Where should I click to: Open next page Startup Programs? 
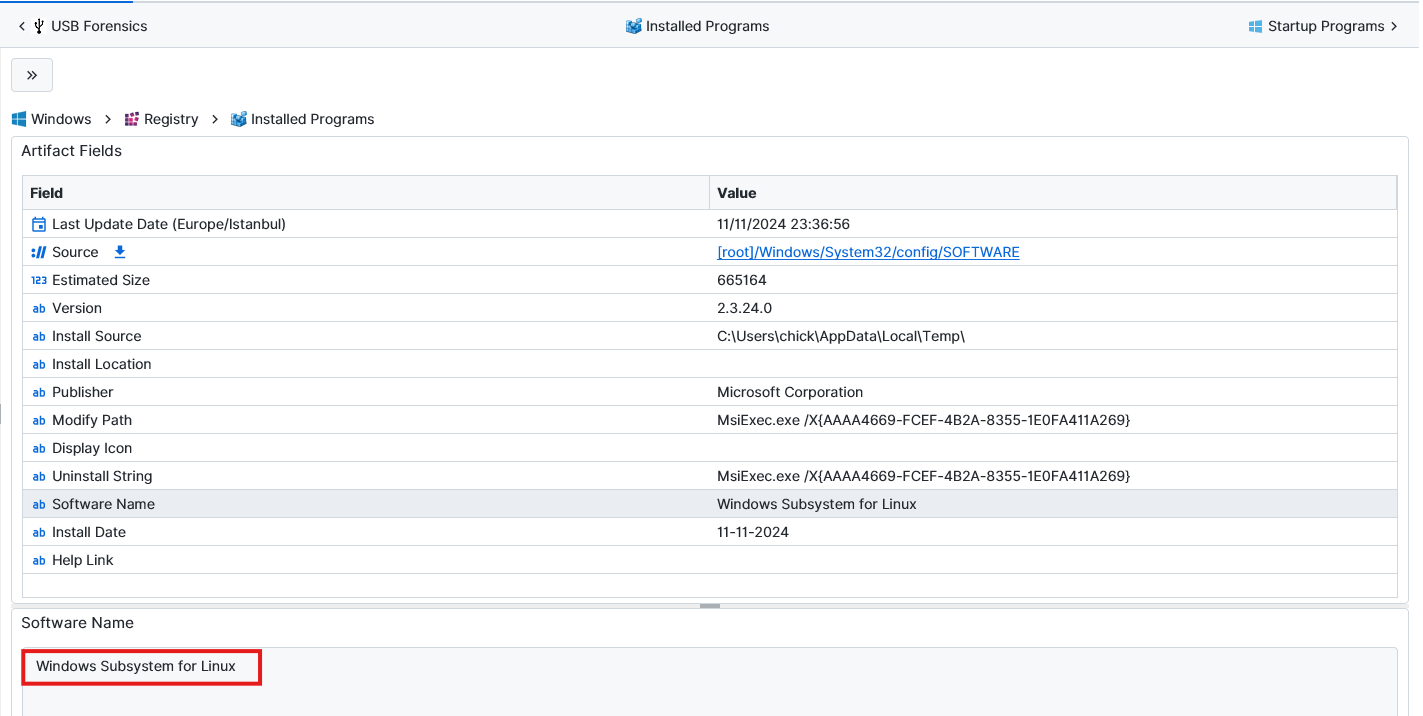click(1323, 26)
